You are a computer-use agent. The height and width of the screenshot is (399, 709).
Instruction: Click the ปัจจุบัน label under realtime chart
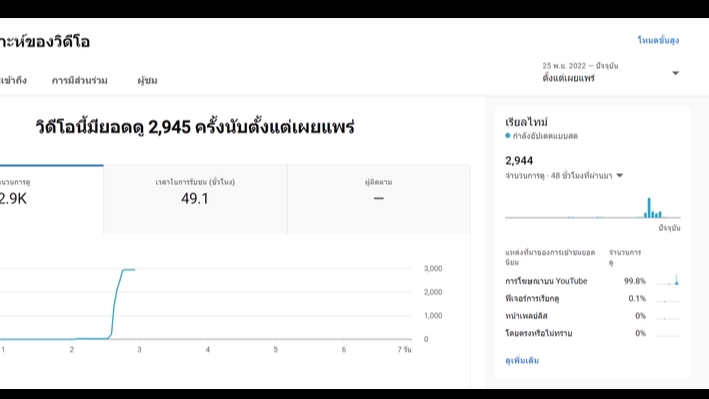pyautogui.click(x=669, y=228)
